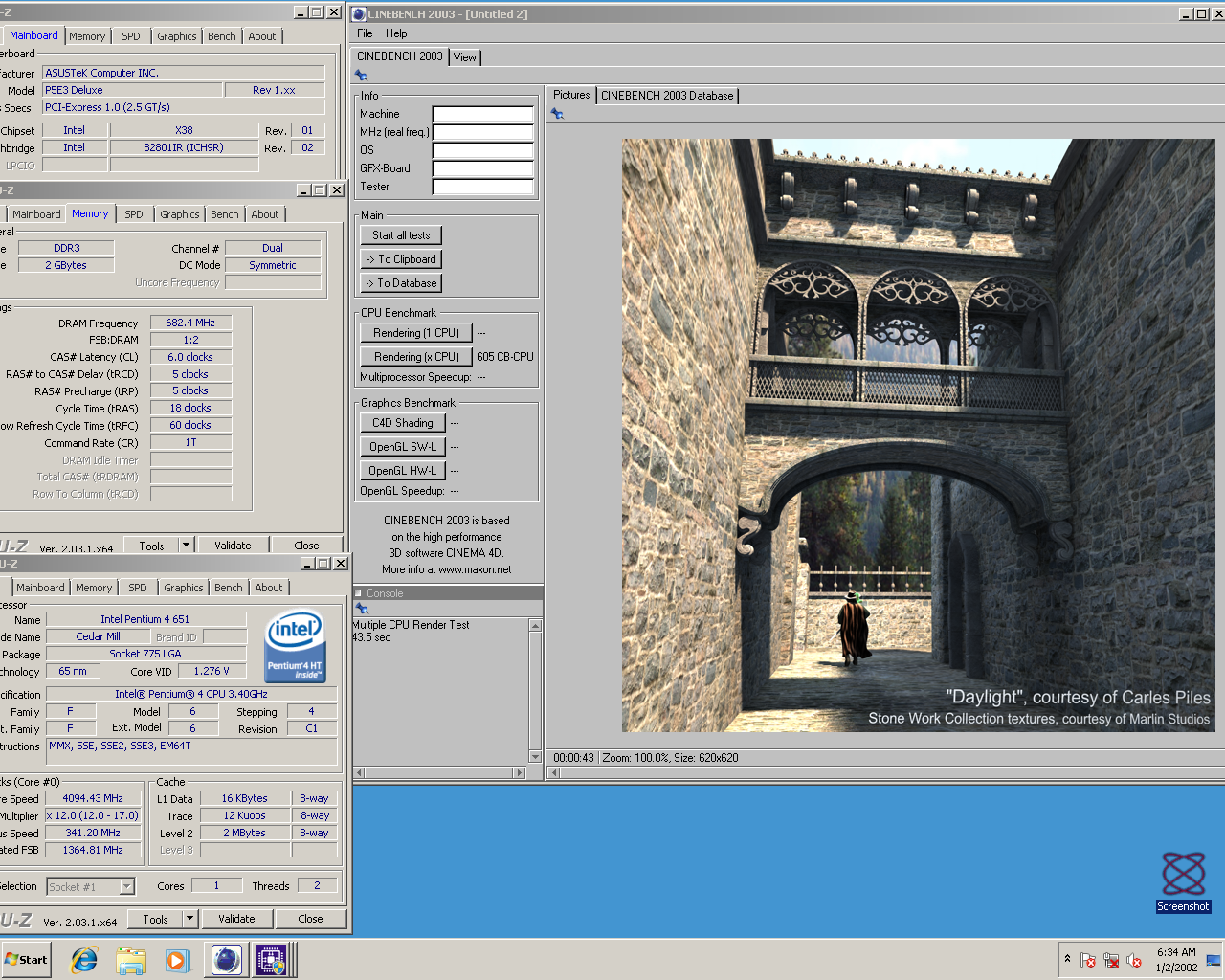Click the Intel Pentium 4 HT logo in CPU-Z
This screenshot has height=980, width=1225.
(295, 647)
